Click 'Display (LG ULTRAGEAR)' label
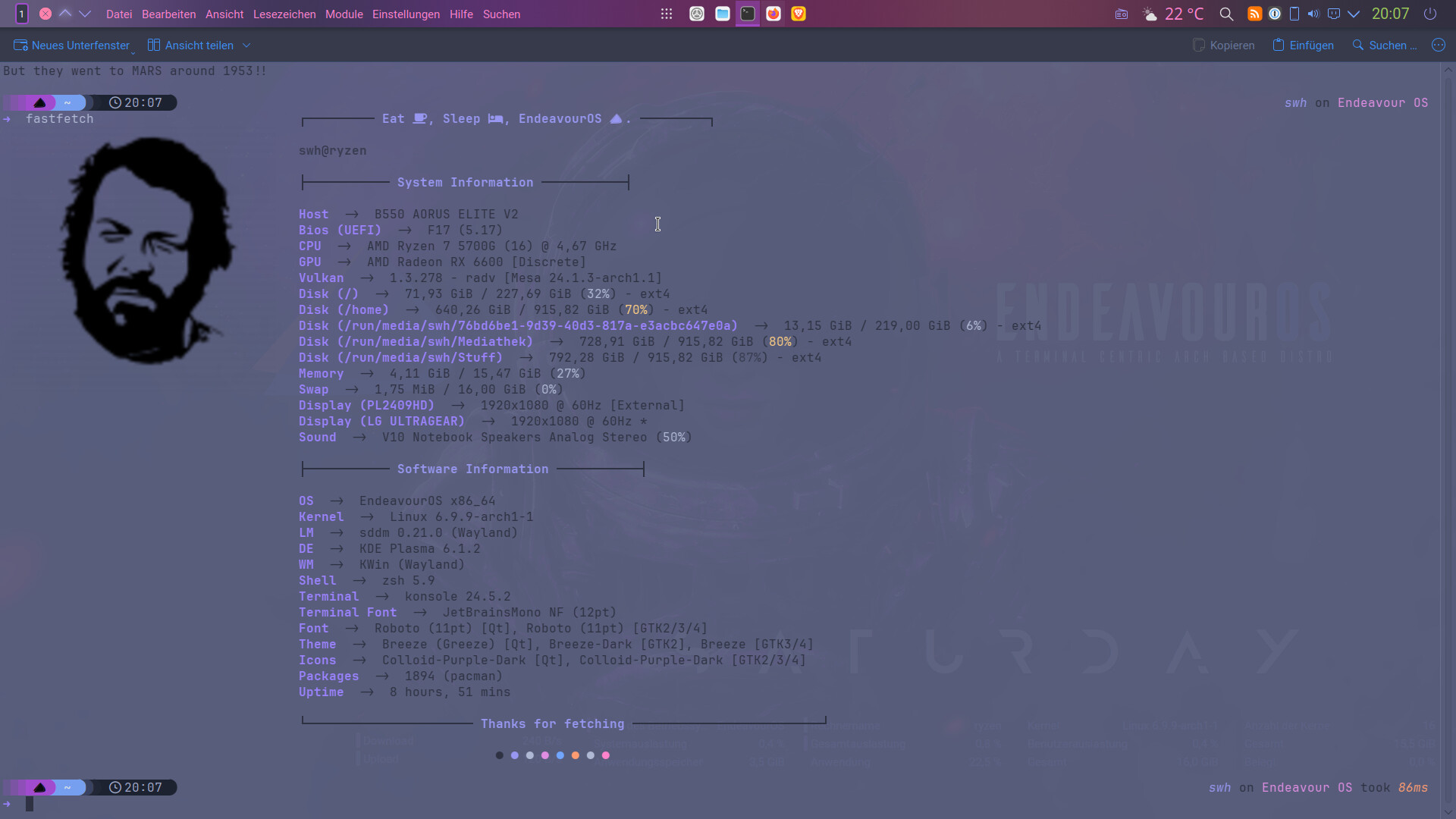This screenshot has height=819, width=1456. (381, 421)
